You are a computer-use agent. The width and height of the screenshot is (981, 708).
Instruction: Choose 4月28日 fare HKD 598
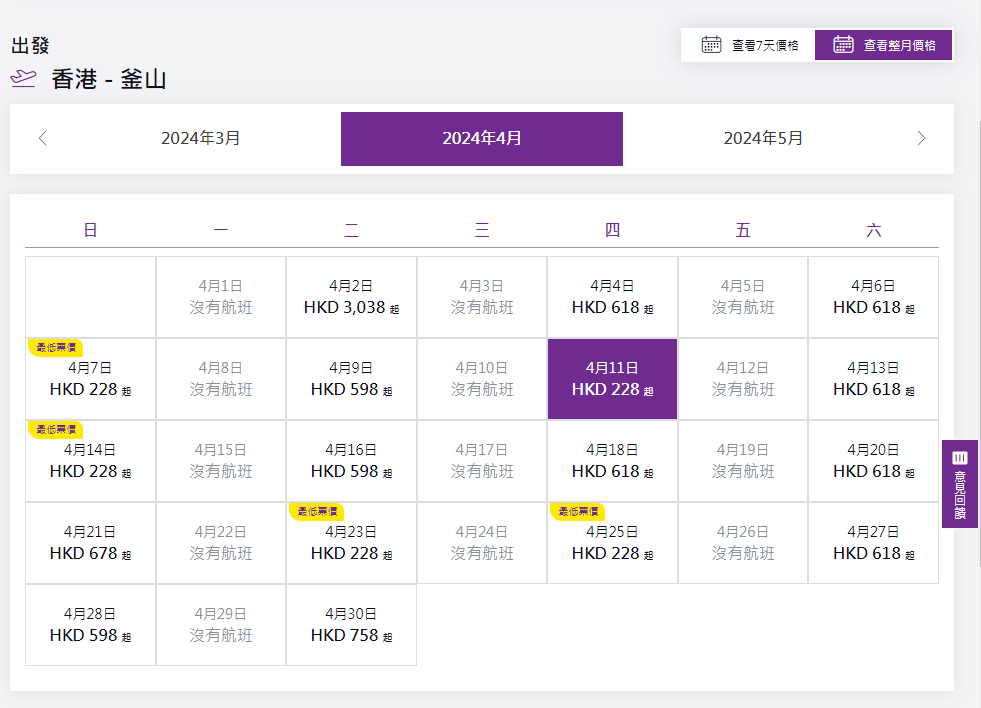click(90, 625)
